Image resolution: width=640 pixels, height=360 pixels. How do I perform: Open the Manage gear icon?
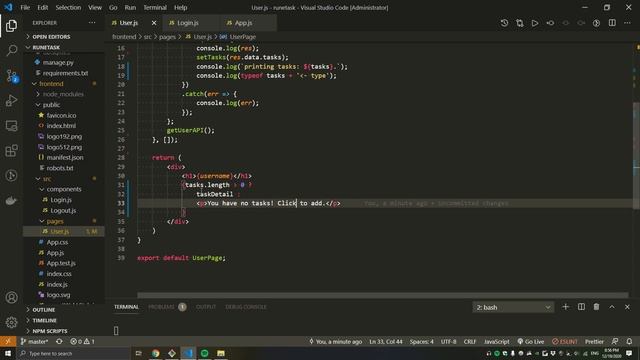tap(11, 322)
